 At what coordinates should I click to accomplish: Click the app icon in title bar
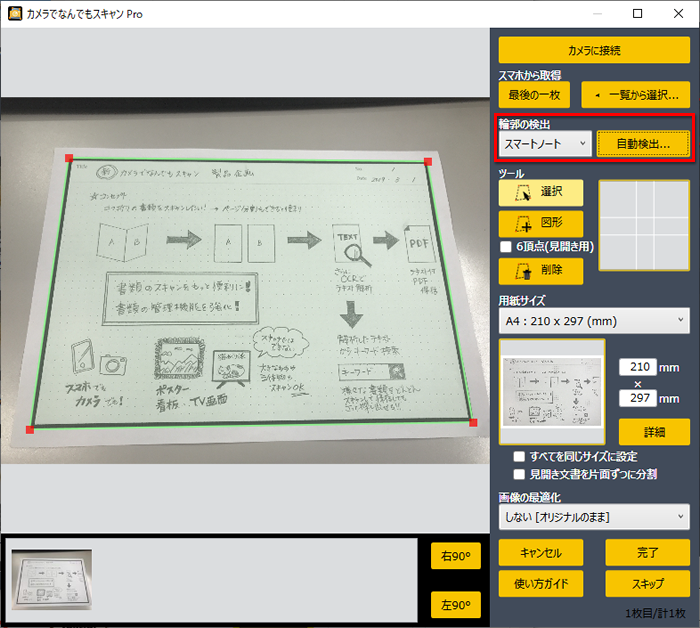15,14
